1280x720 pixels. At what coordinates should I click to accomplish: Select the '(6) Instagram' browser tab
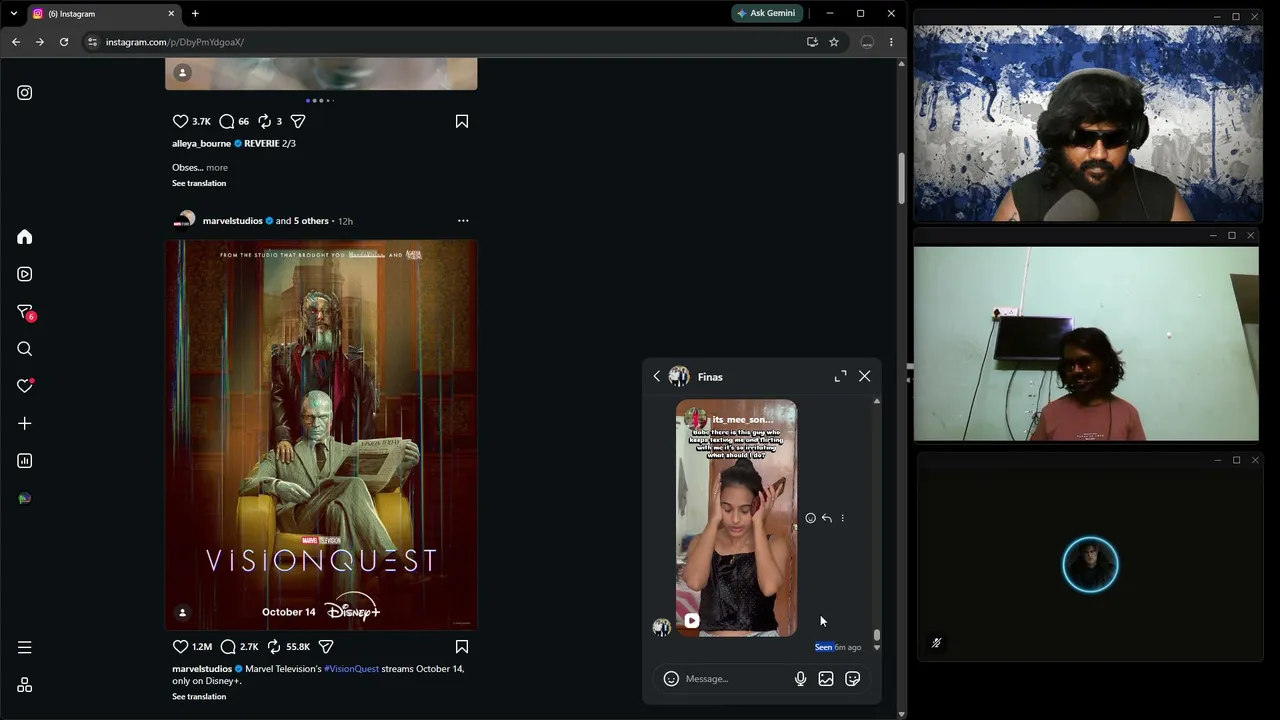click(x=103, y=14)
